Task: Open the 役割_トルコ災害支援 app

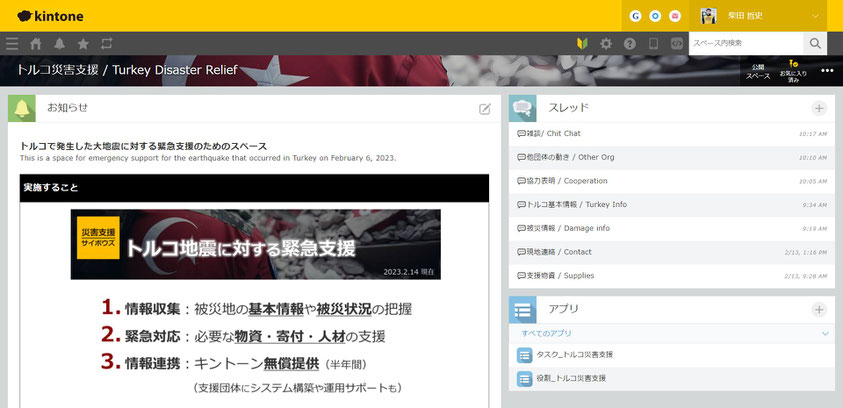Action: pyautogui.click(x=672, y=378)
